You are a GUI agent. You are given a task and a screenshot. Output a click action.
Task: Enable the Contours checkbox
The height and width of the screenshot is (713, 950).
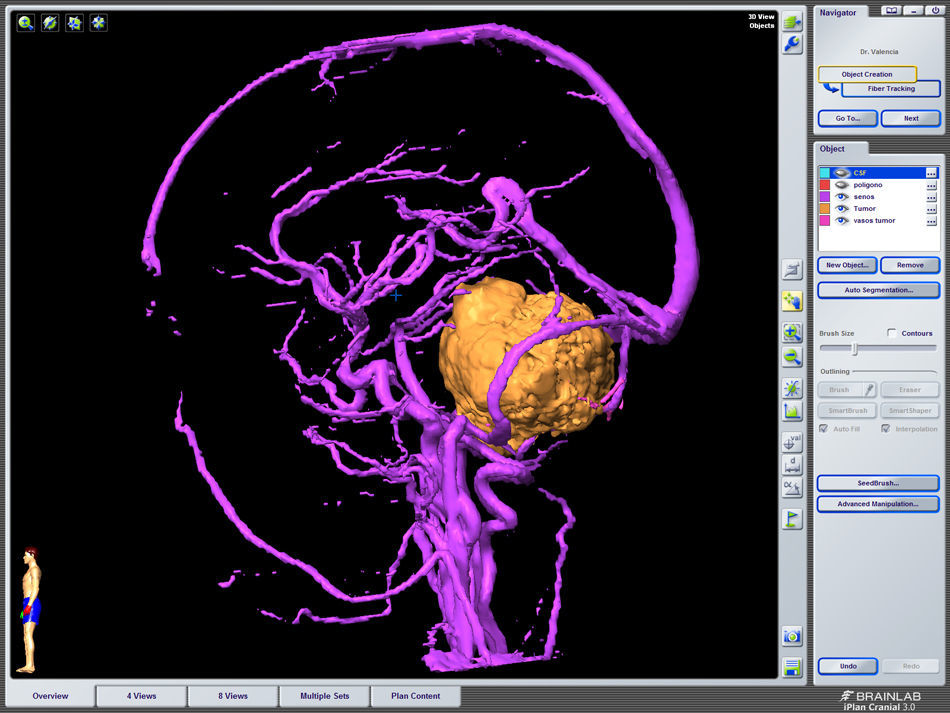[x=892, y=333]
